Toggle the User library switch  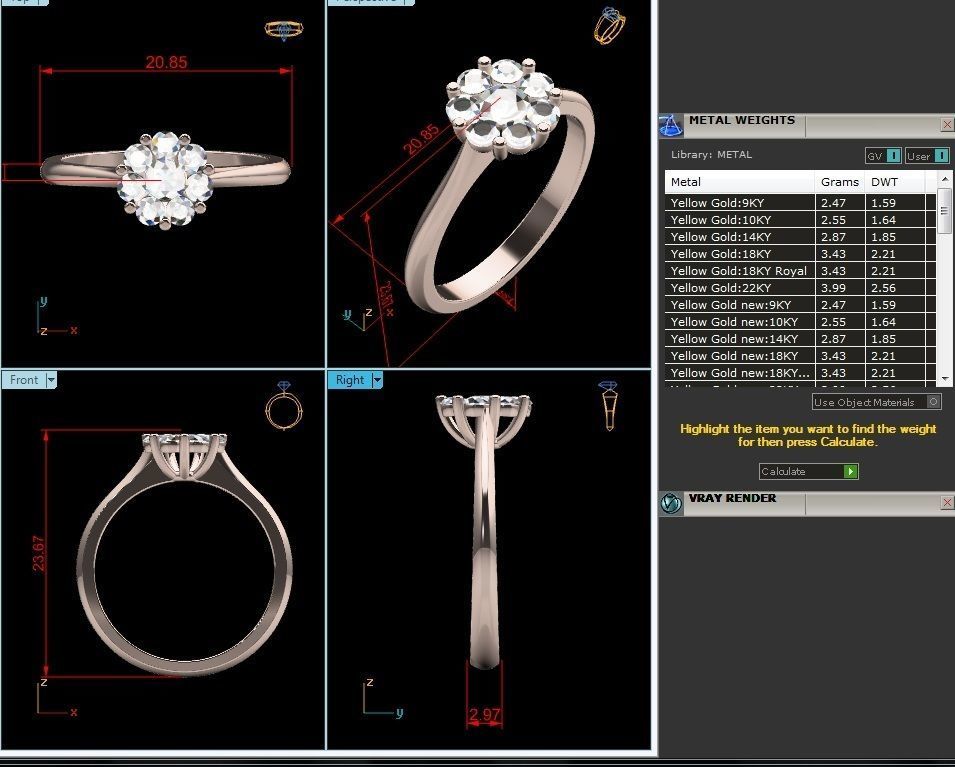pos(927,156)
